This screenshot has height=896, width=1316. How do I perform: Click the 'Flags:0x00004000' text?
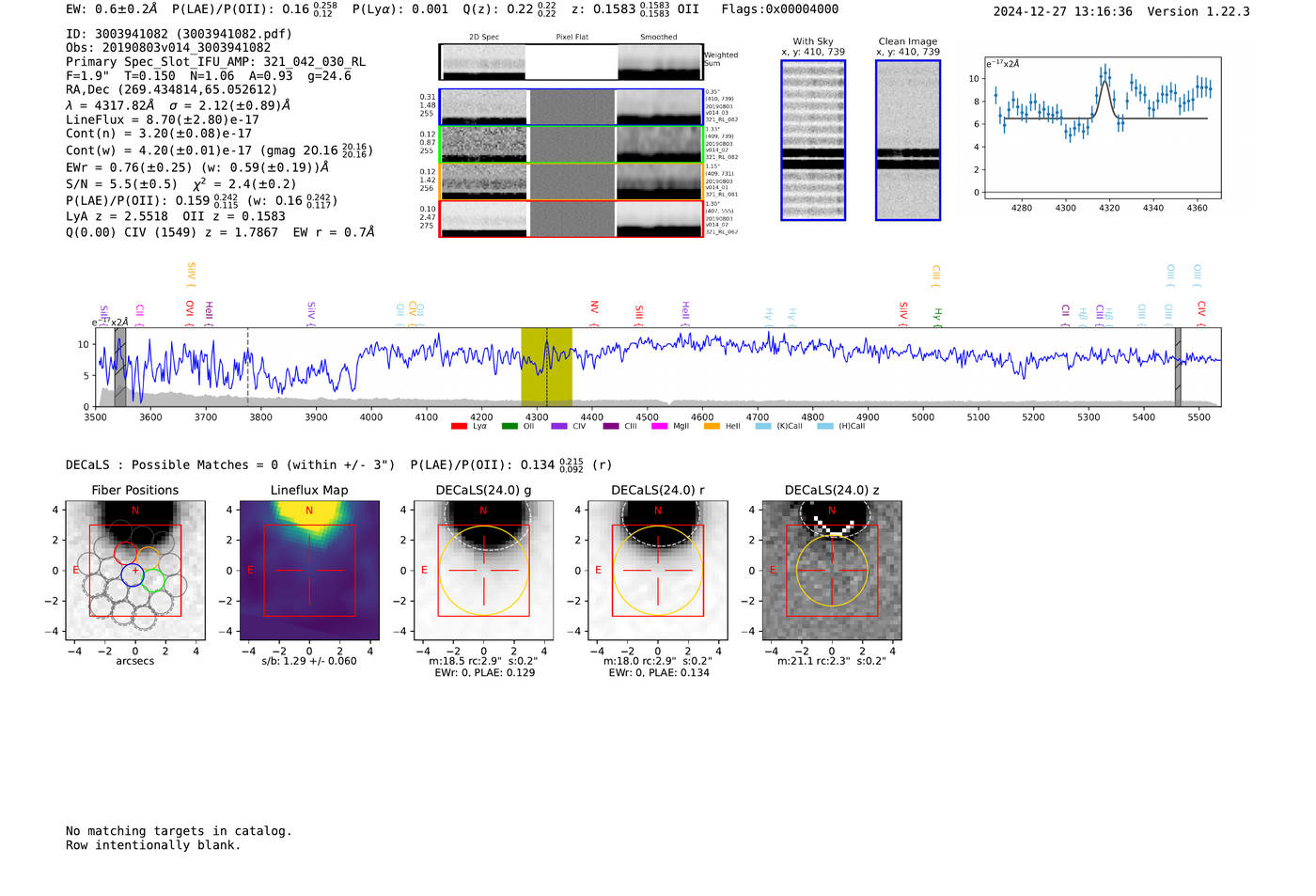pyautogui.click(x=780, y=9)
